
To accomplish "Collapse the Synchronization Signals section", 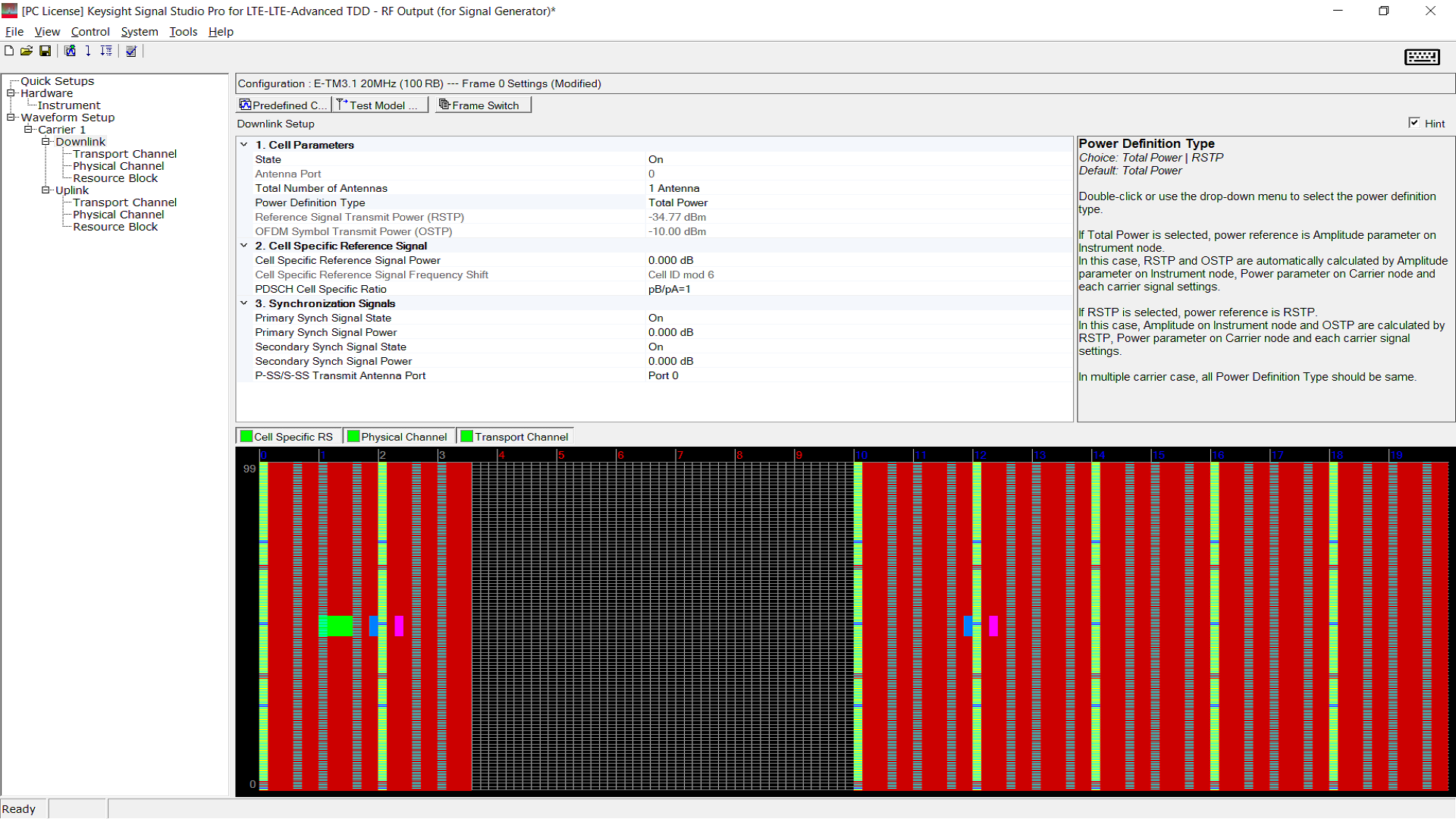I will click(x=244, y=303).
